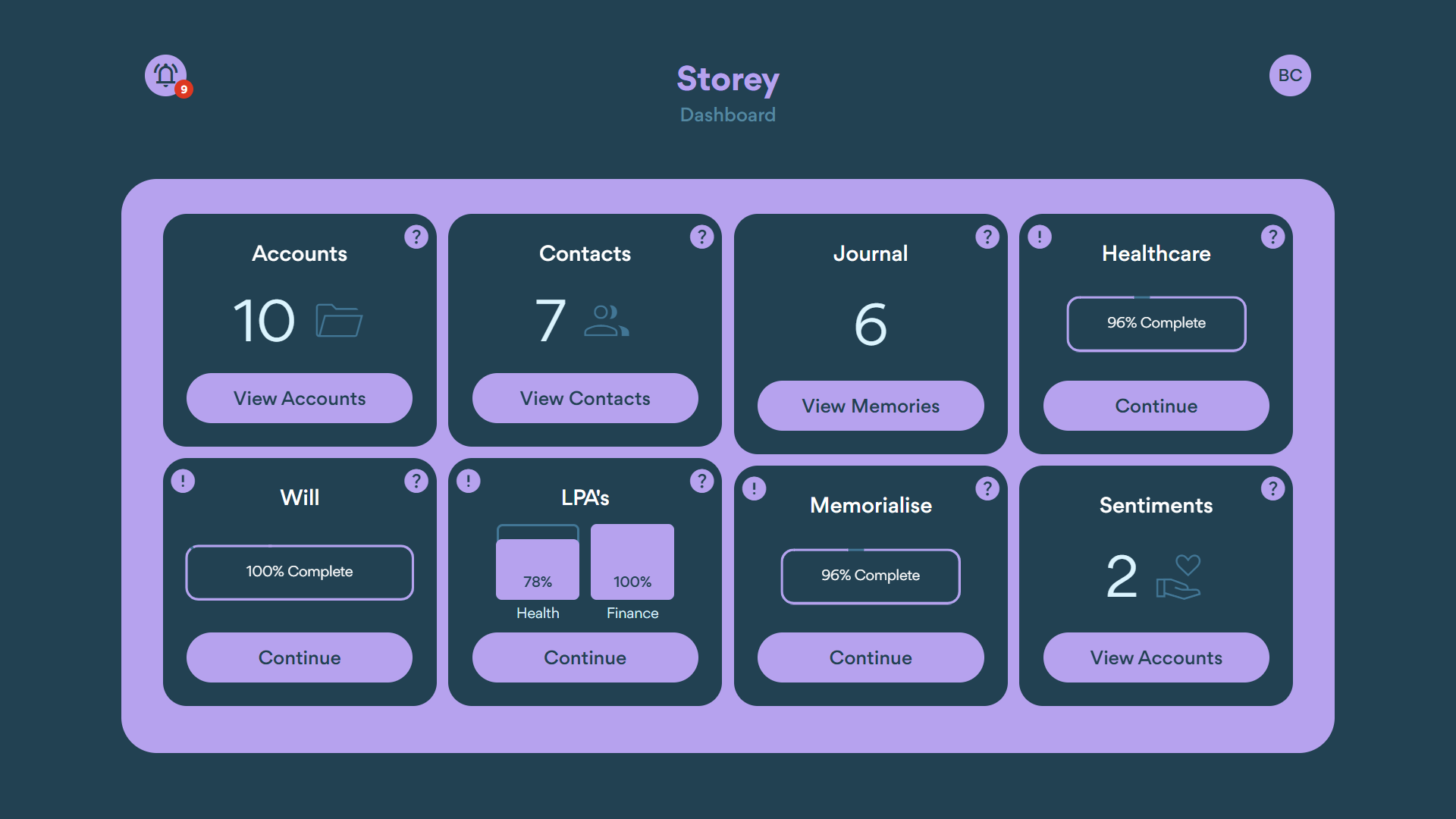Click the alert icon on the LPA's card
This screenshot has height=819, width=1456.
pyautogui.click(x=469, y=481)
